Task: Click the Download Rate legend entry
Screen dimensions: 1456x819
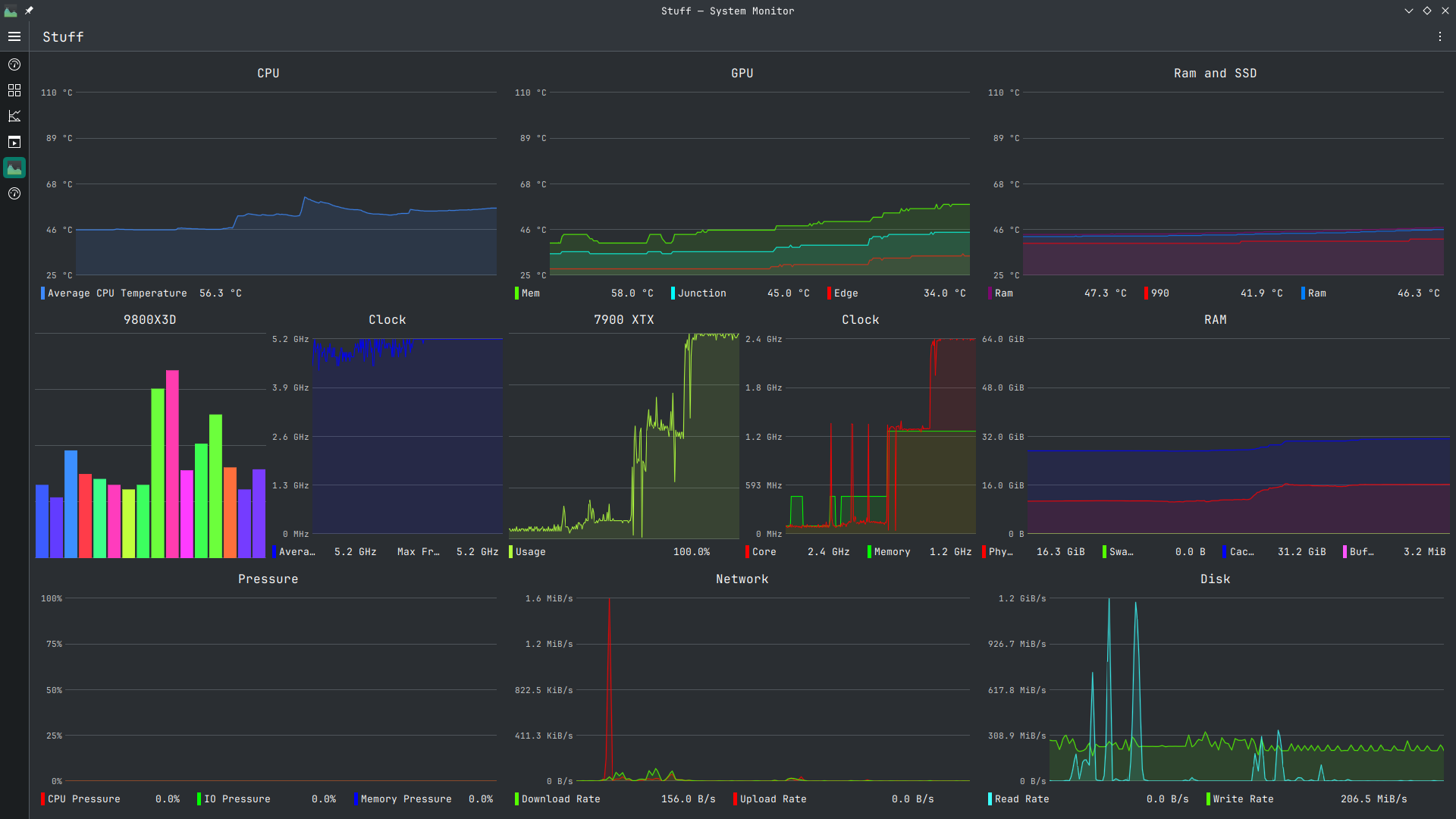Action: pos(560,799)
